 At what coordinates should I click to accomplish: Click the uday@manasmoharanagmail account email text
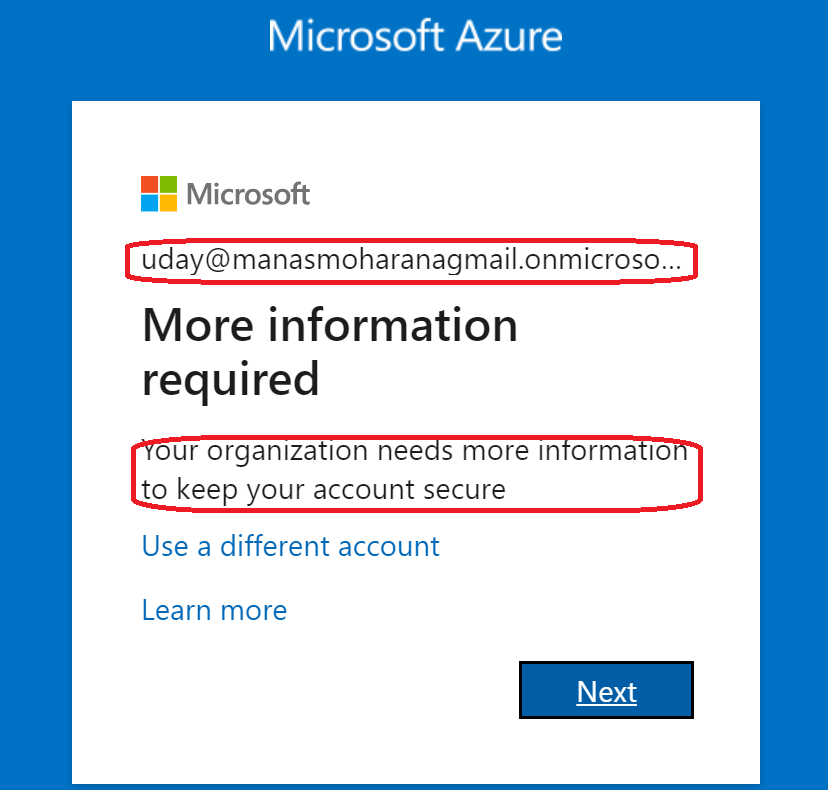[x=400, y=262]
